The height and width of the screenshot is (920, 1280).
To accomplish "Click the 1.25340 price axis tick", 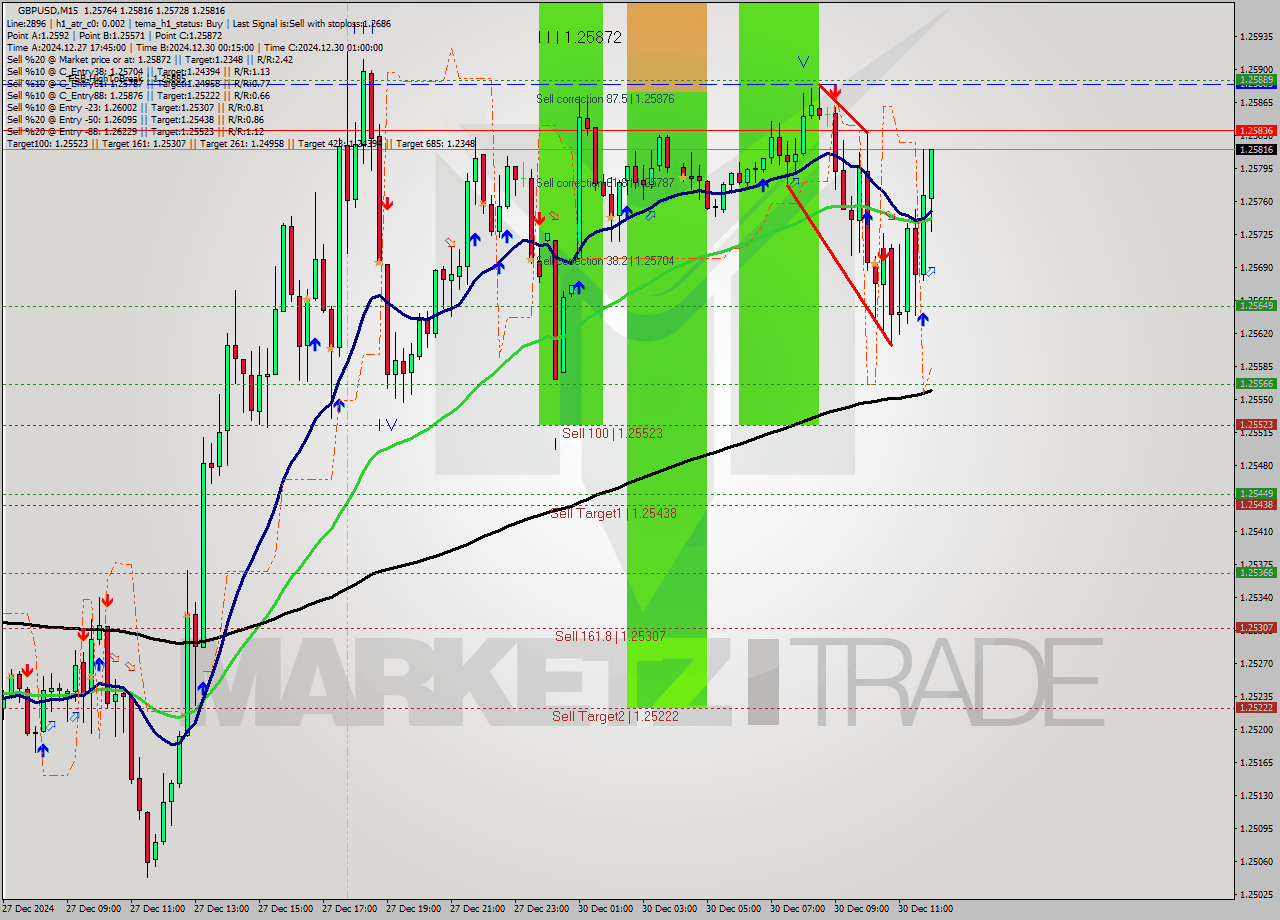I will point(1256,597).
